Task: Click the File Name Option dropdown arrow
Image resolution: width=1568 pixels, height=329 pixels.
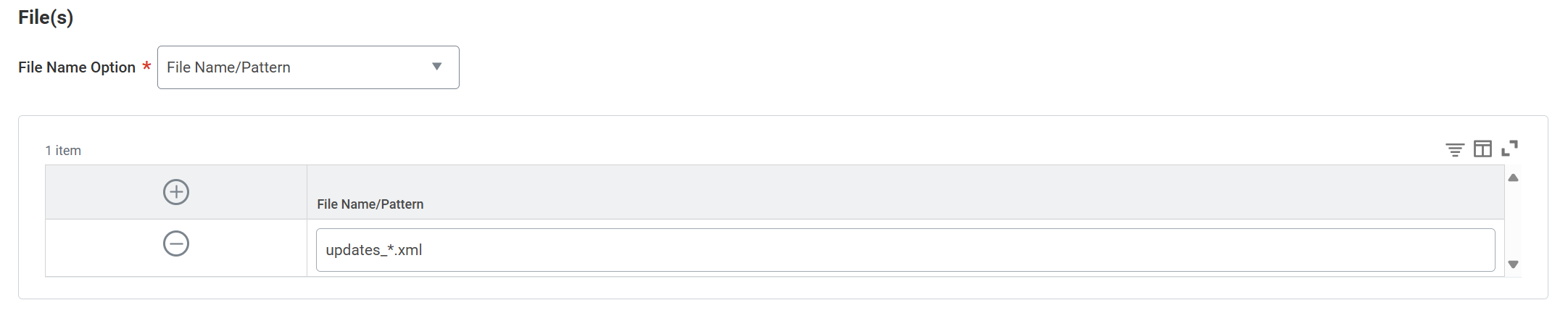Action: (x=437, y=67)
